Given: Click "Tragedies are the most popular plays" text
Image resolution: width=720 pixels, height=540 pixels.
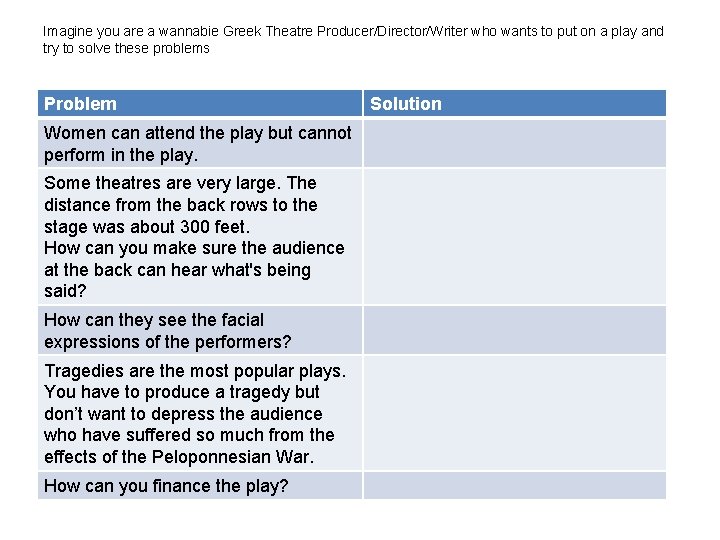Looking at the screenshot, I should pos(195,371).
